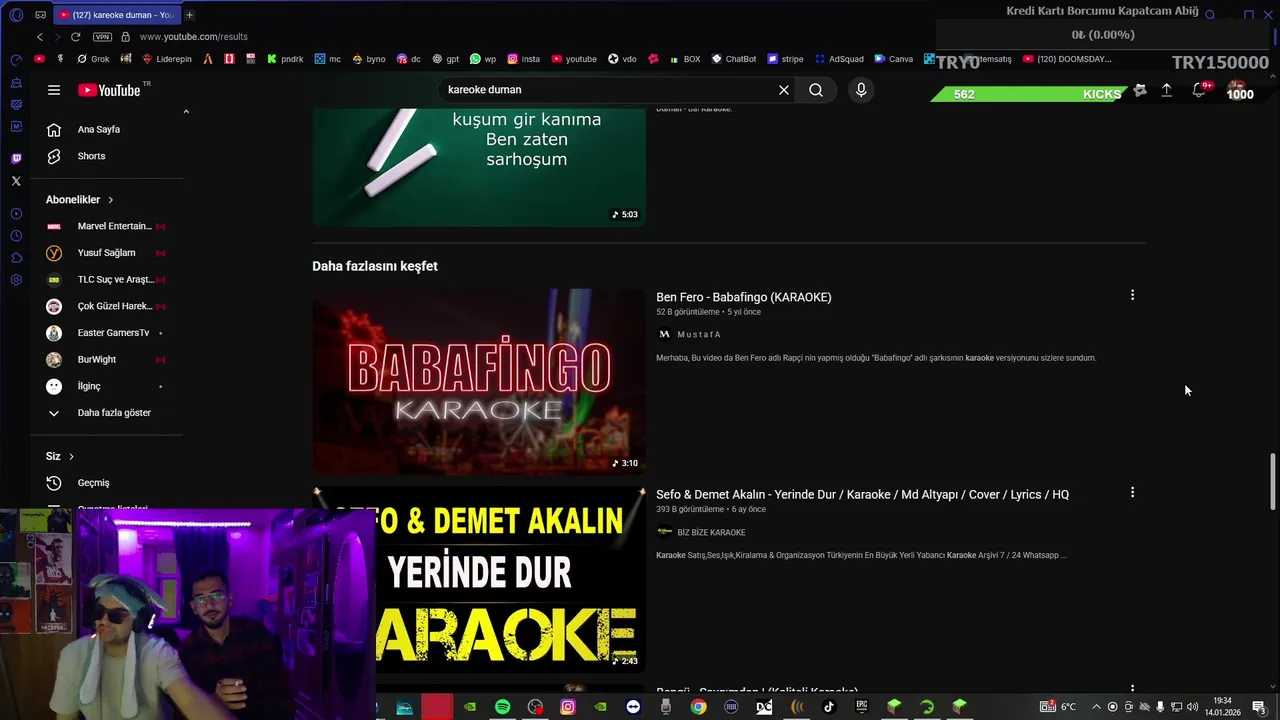Screen dimensions: 1280x720
Task: Open Marvel Entertainment subscription
Action: pos(107,226)
